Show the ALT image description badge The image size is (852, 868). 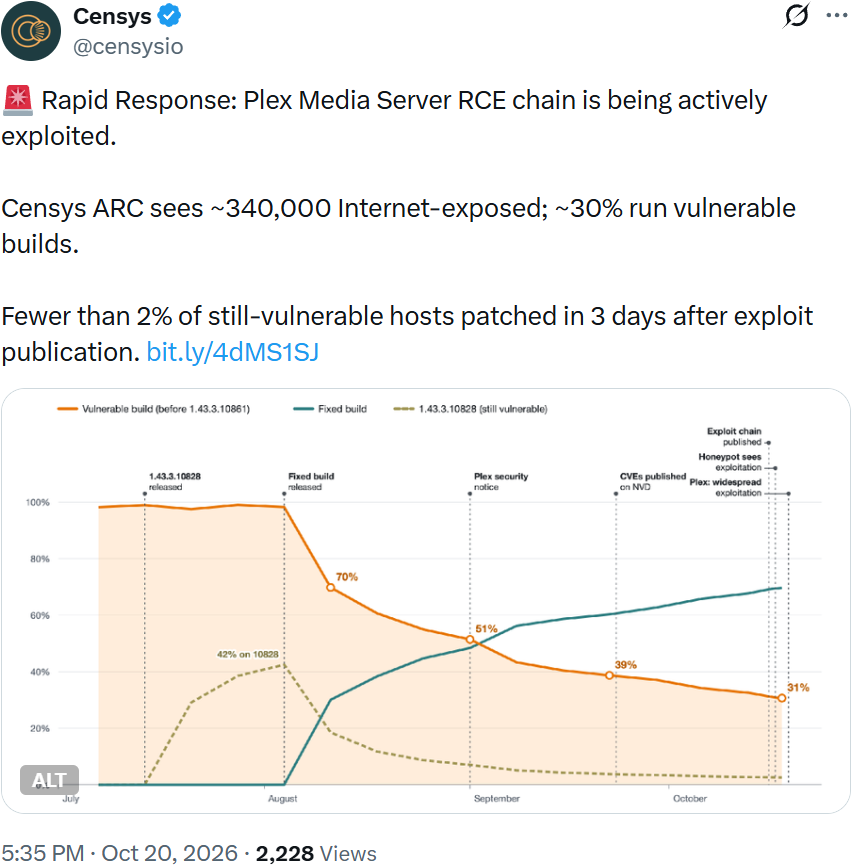coord(49,780)
